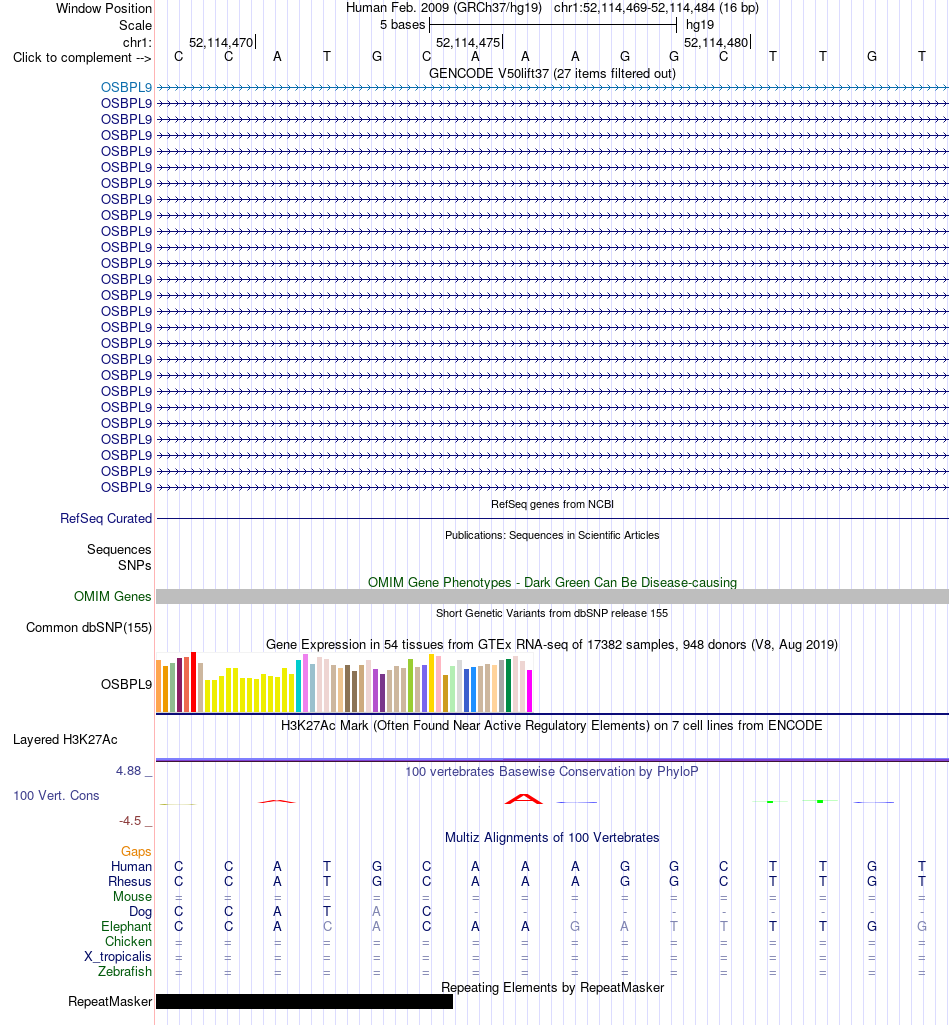Click 'Click to complement -->' to complement bases
The height and width of the screenshot is (1025, 950).
tap(82, 58)
